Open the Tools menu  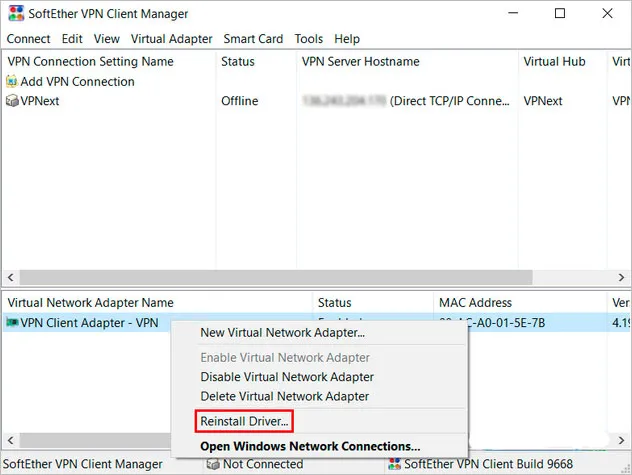coord(308,39)
